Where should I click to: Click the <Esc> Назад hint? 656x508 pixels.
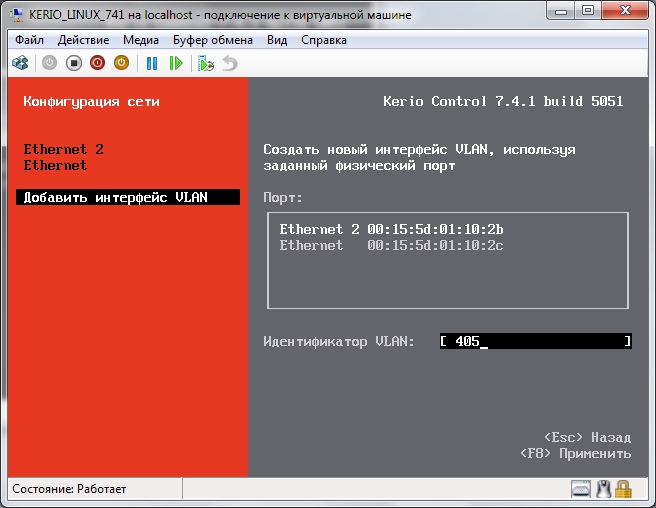coord(587,437)
